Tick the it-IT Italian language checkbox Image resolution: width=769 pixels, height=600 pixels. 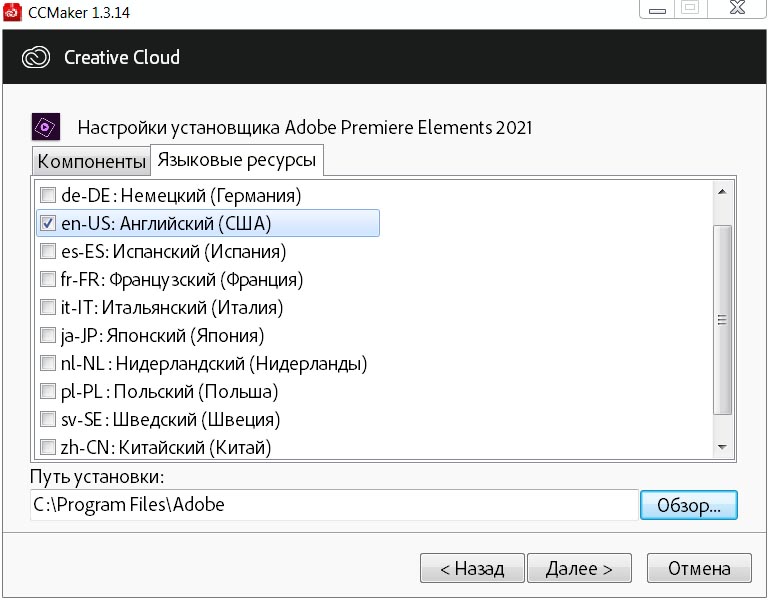48,307
